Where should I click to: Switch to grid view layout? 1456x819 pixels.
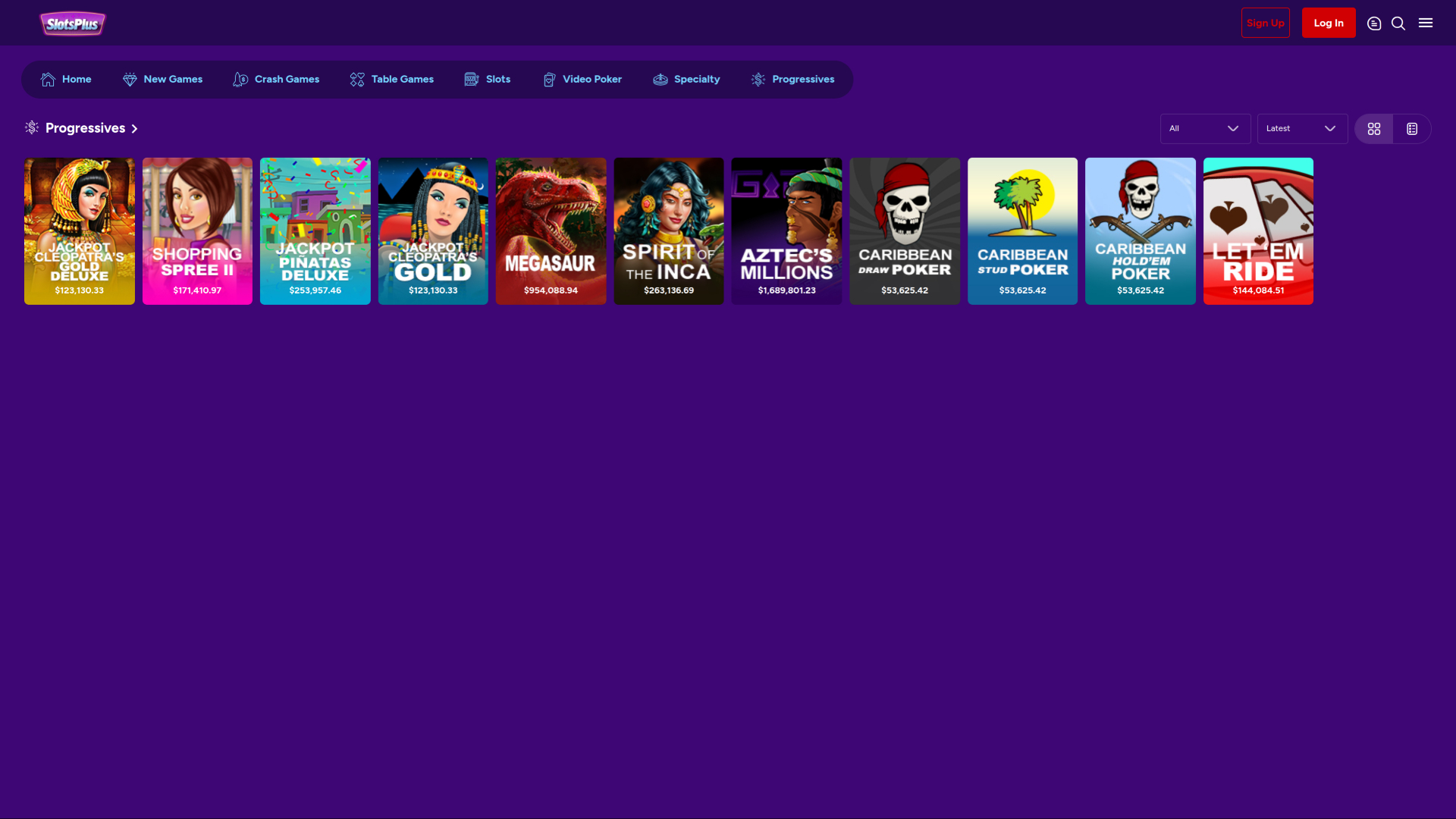click(1374, 128)
